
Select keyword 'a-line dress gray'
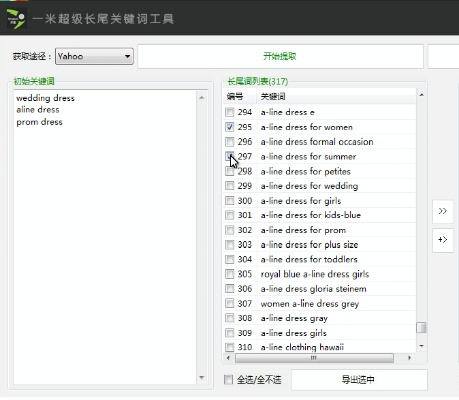pyautogui.click(x=294, y=318)
